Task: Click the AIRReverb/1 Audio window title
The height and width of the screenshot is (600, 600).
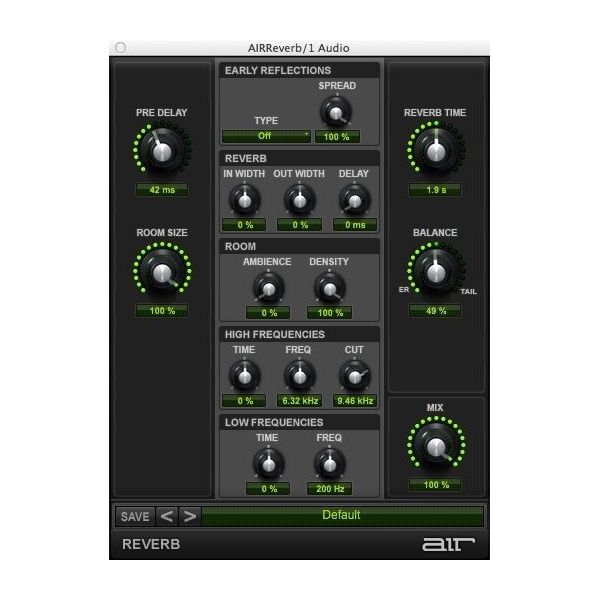Action: coord(298,48)
